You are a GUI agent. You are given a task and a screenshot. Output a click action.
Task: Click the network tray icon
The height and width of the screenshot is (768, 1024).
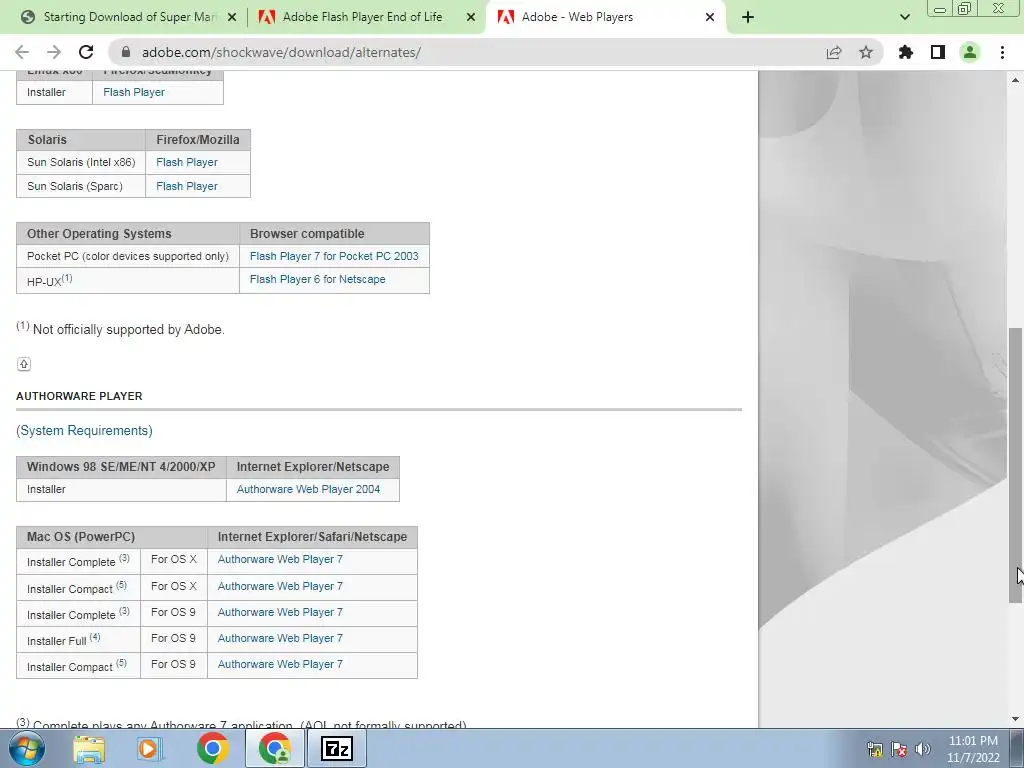[x=874, y=750]
